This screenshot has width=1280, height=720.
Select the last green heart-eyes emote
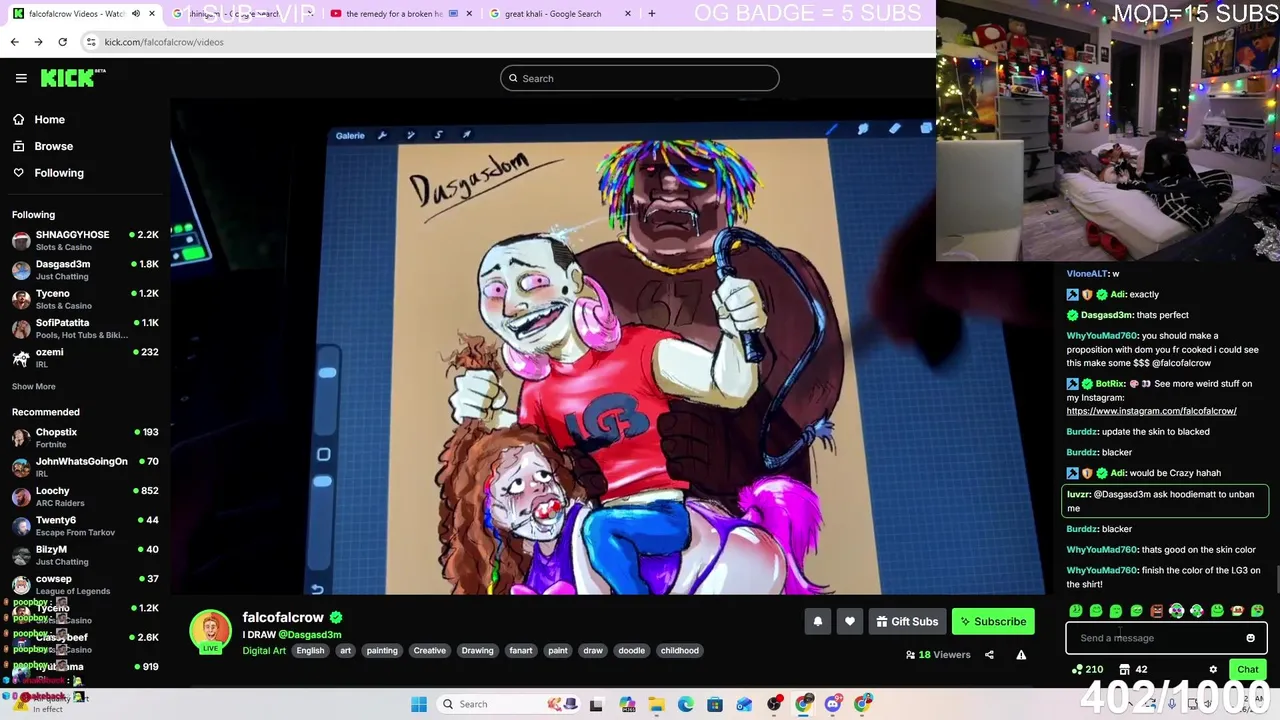pyautogui.click(x=1258, y=611)
